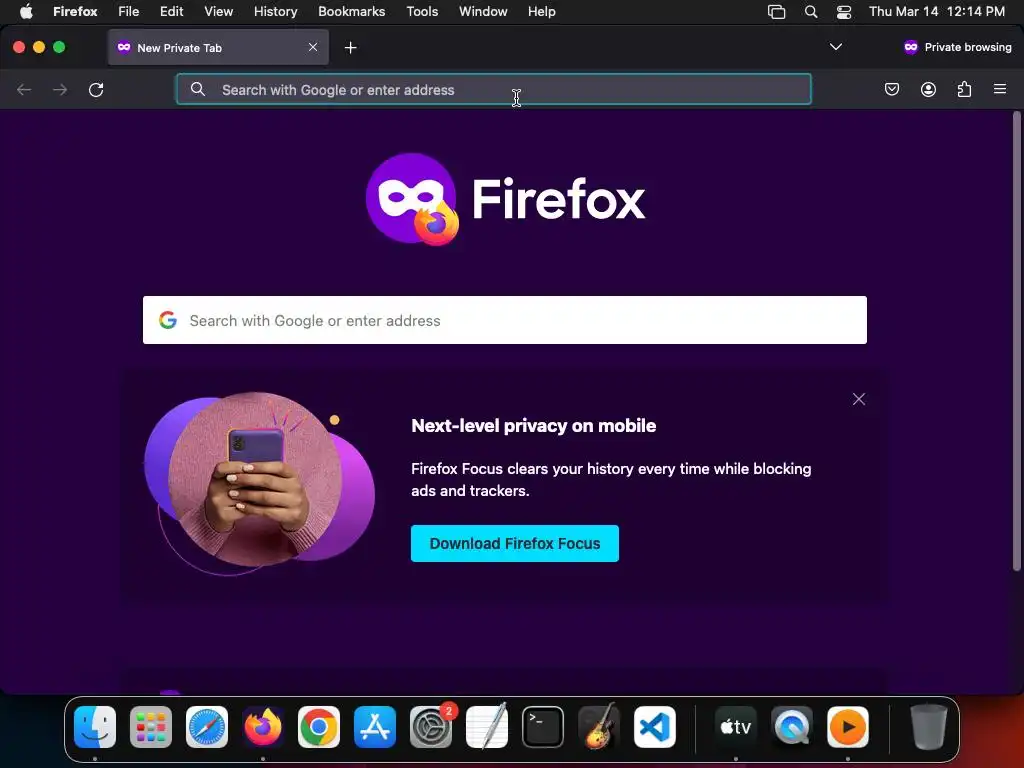Open QuickTime Player from the Dock

pyautogui.click(x=792, y=727)
